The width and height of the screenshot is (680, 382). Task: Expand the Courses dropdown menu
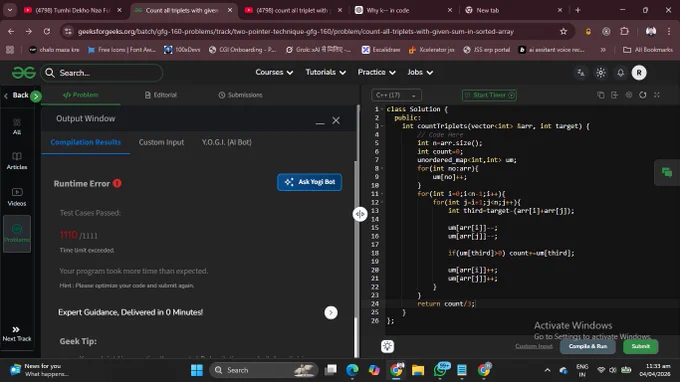click(274, 72)
